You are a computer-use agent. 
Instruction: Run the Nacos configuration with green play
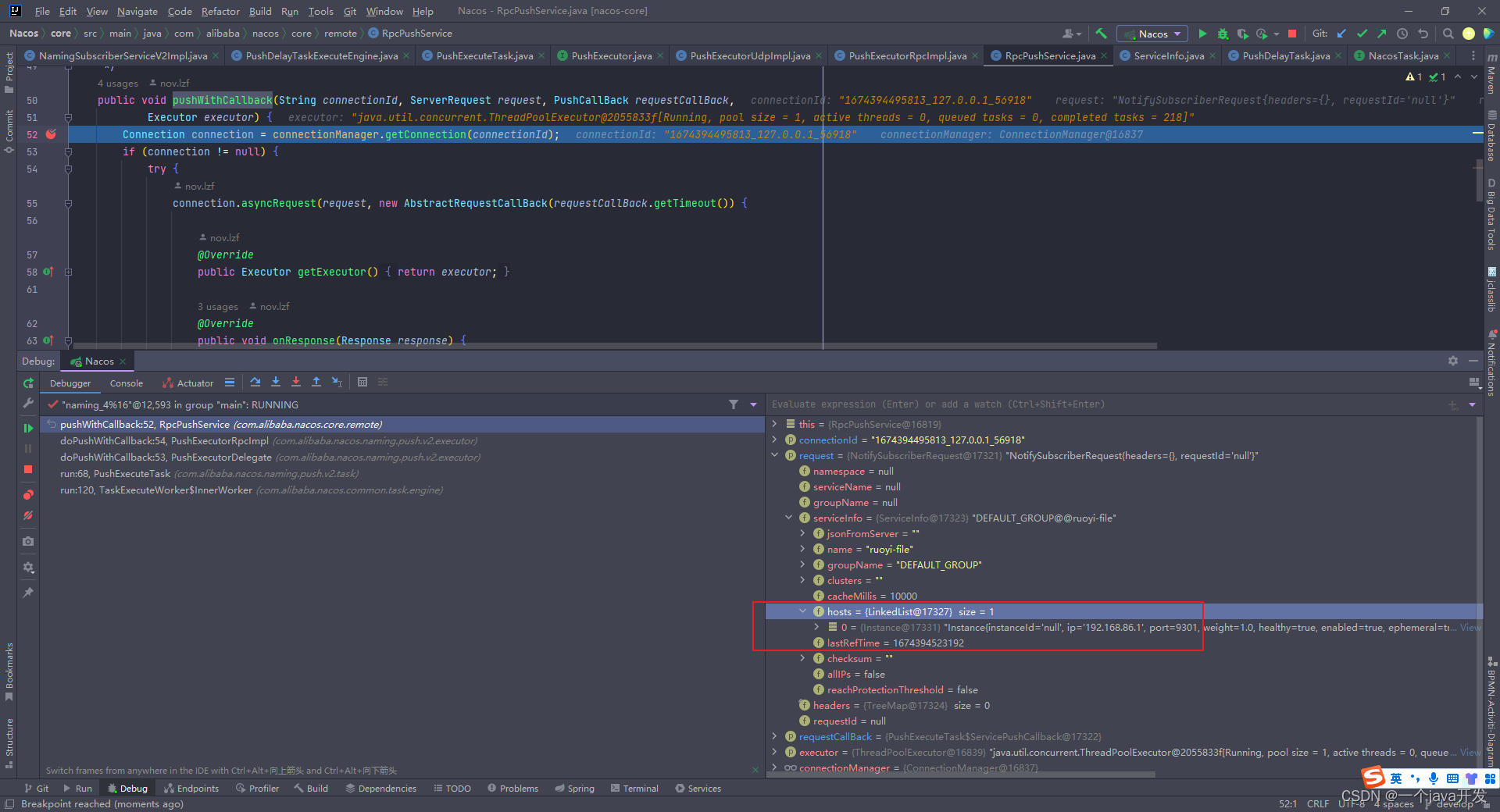click(1202, 34)
